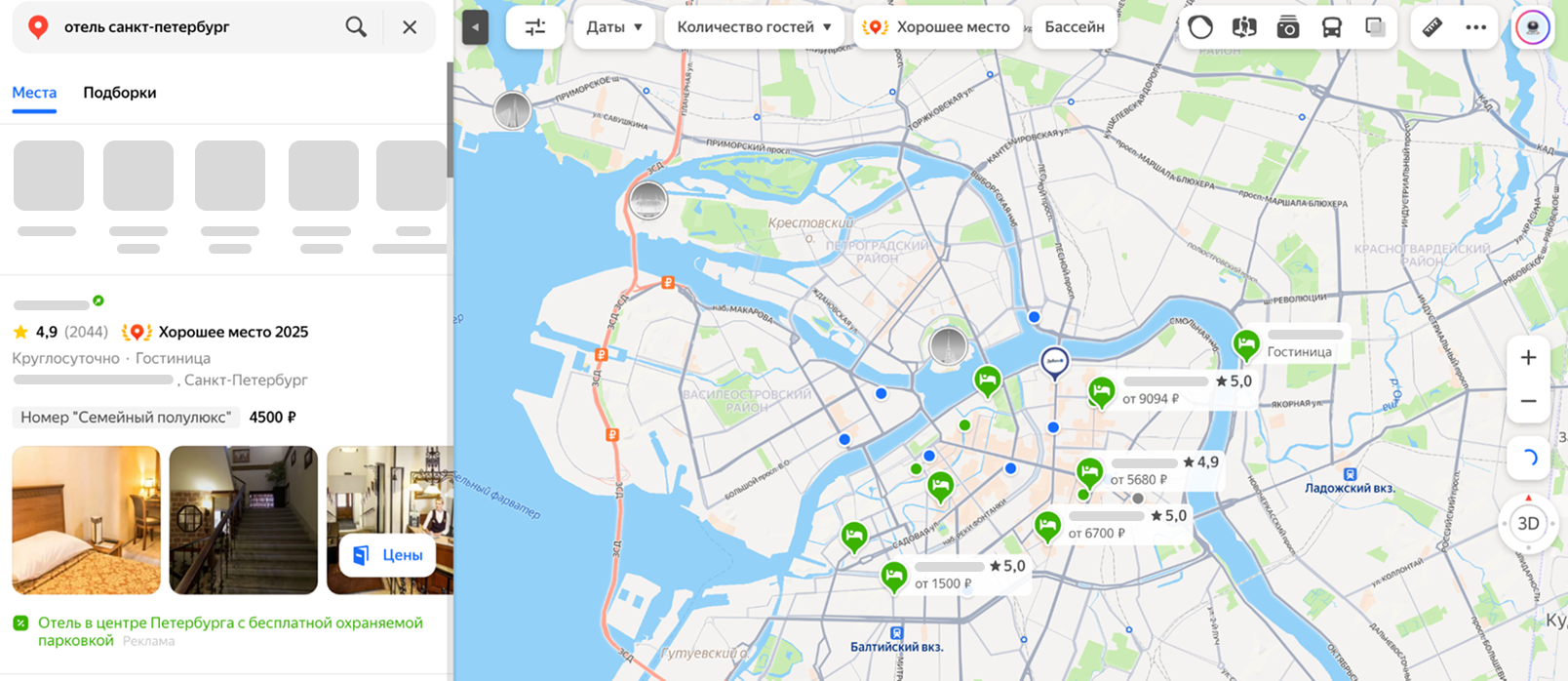Enable public transport bus layer

1332,27
